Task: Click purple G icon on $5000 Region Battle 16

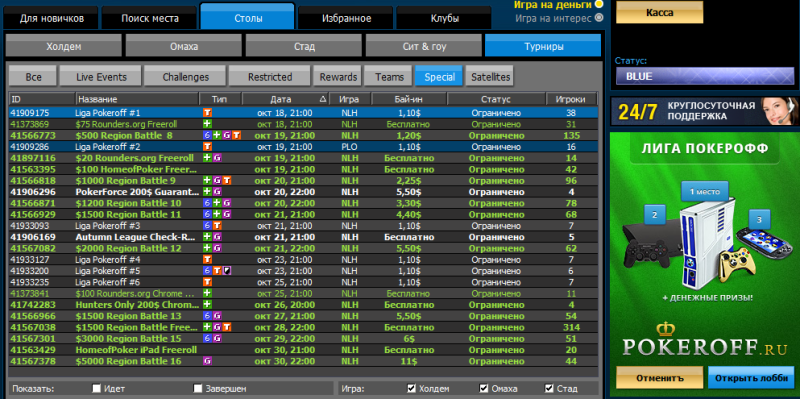Action: click(208, 361)
